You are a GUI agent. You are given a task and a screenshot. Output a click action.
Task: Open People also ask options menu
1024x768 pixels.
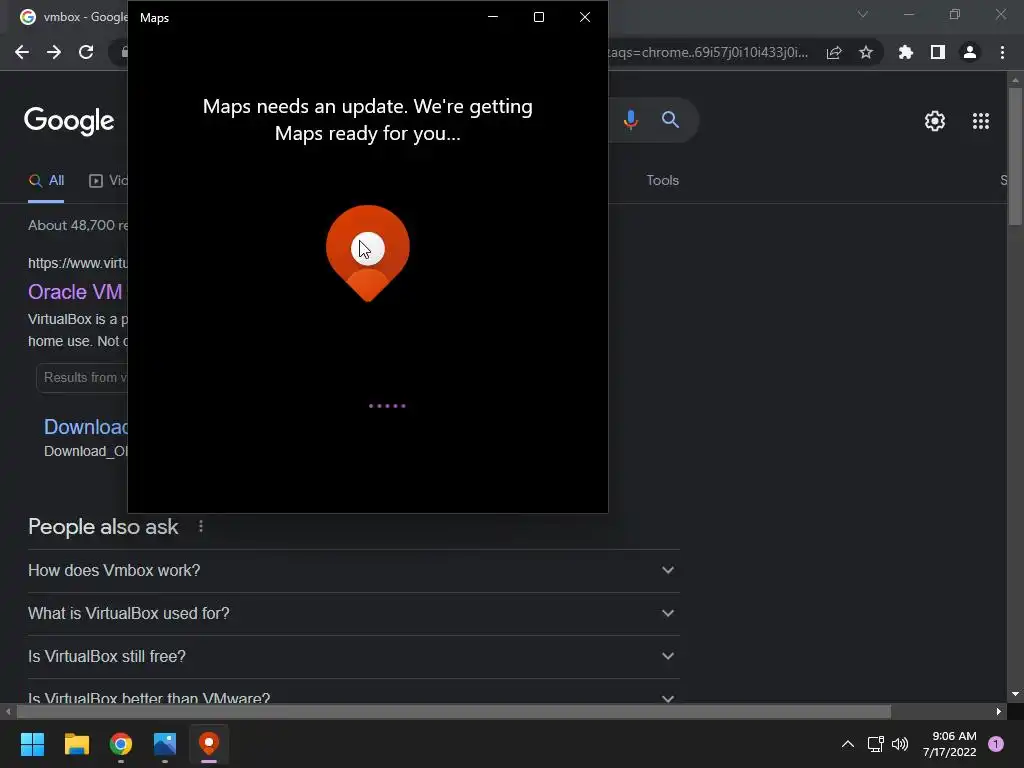200,526
